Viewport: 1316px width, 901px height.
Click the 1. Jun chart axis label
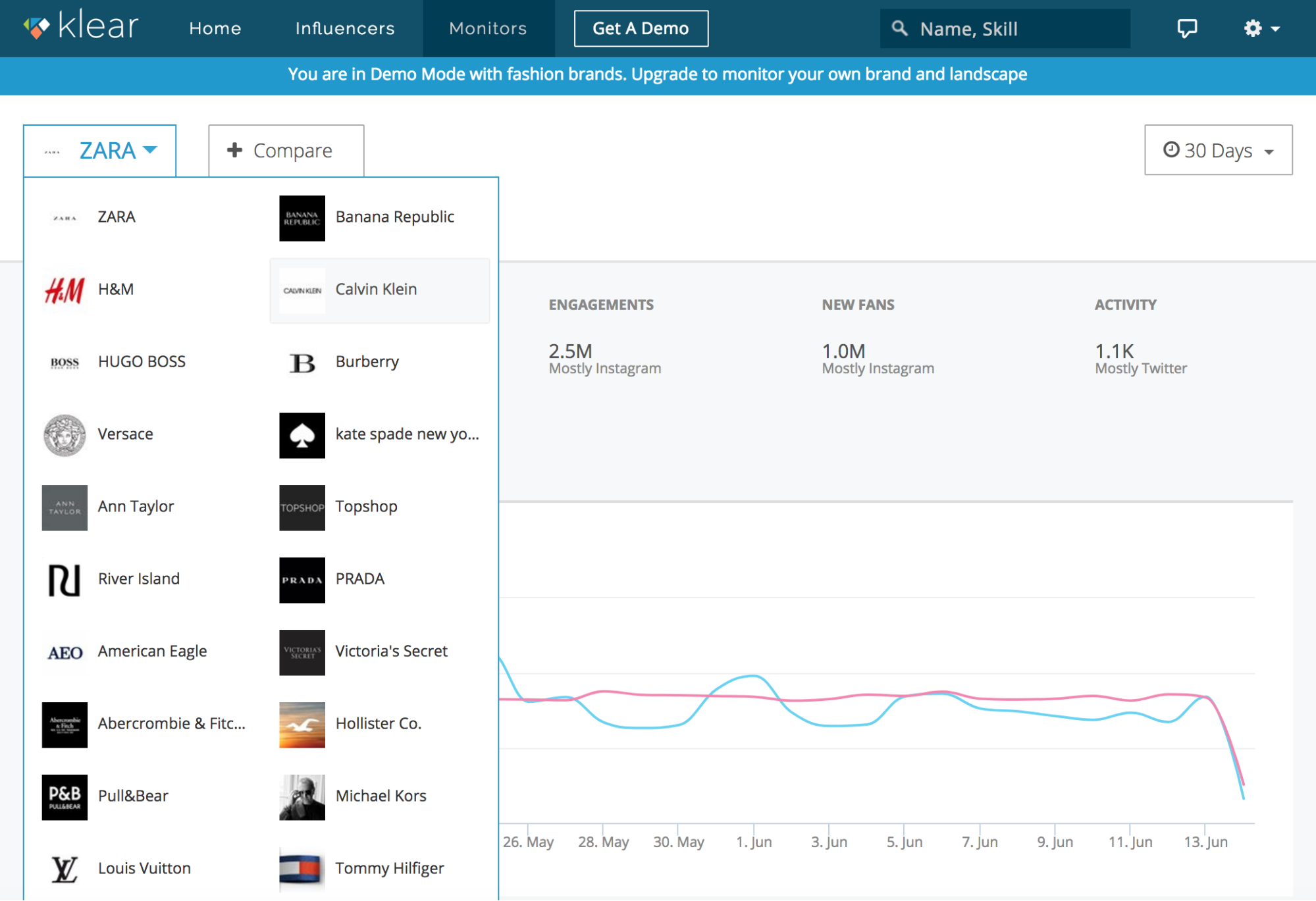click(754, 842)
